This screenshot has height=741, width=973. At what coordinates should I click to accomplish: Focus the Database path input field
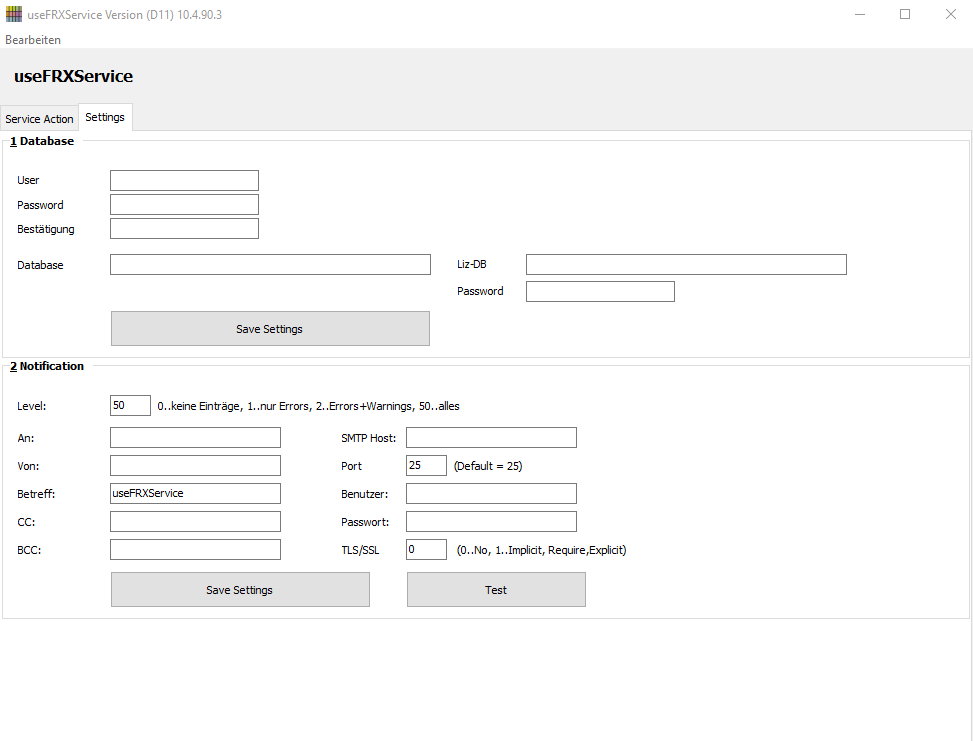(271, 264)
